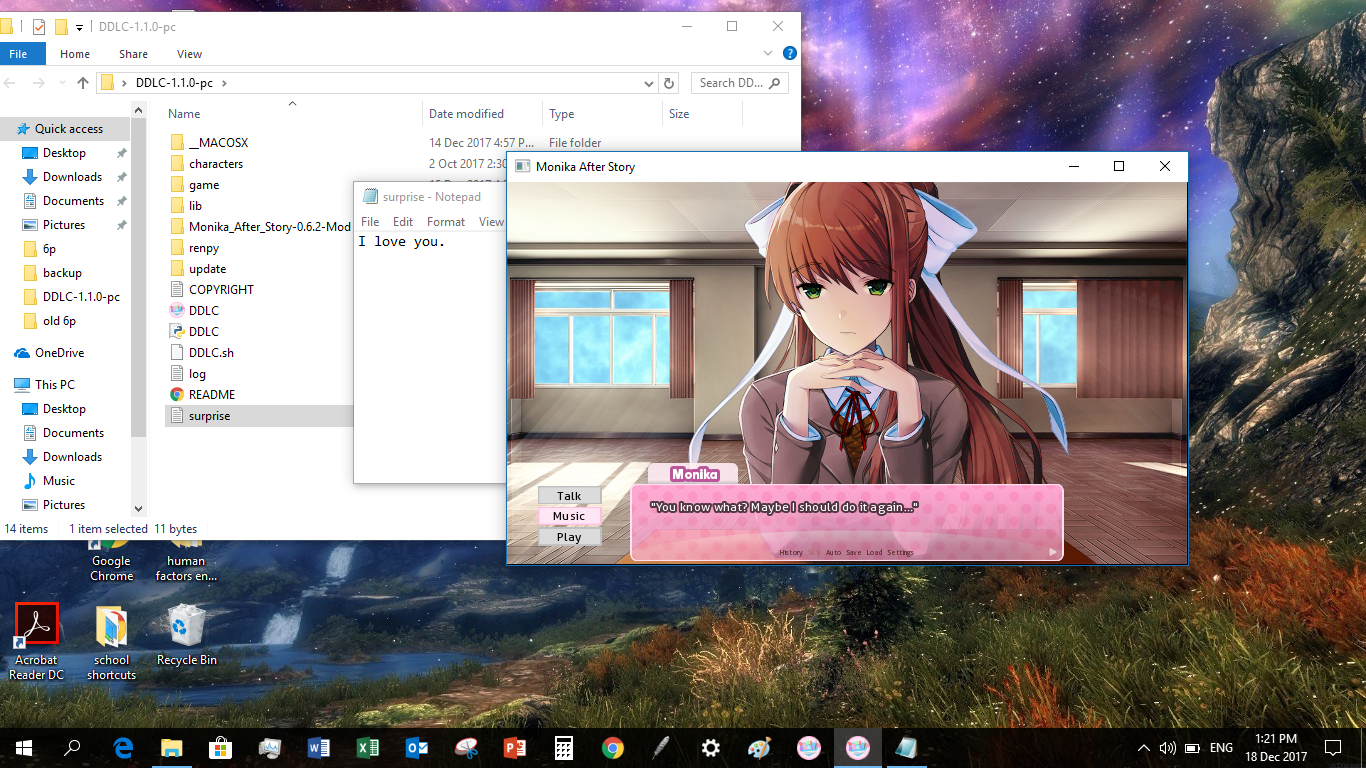The height and width of the screenshot is (768, 1366).
Task: Click the Explorer Forward arrow
Action: pos(39,84)
